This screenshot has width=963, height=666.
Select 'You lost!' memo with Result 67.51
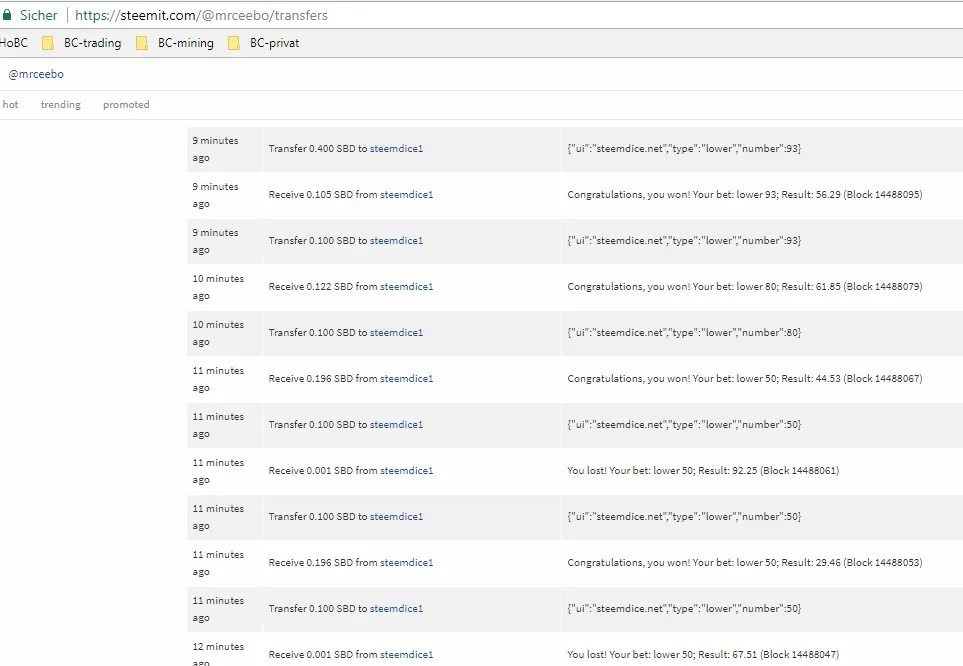point(703,655)
